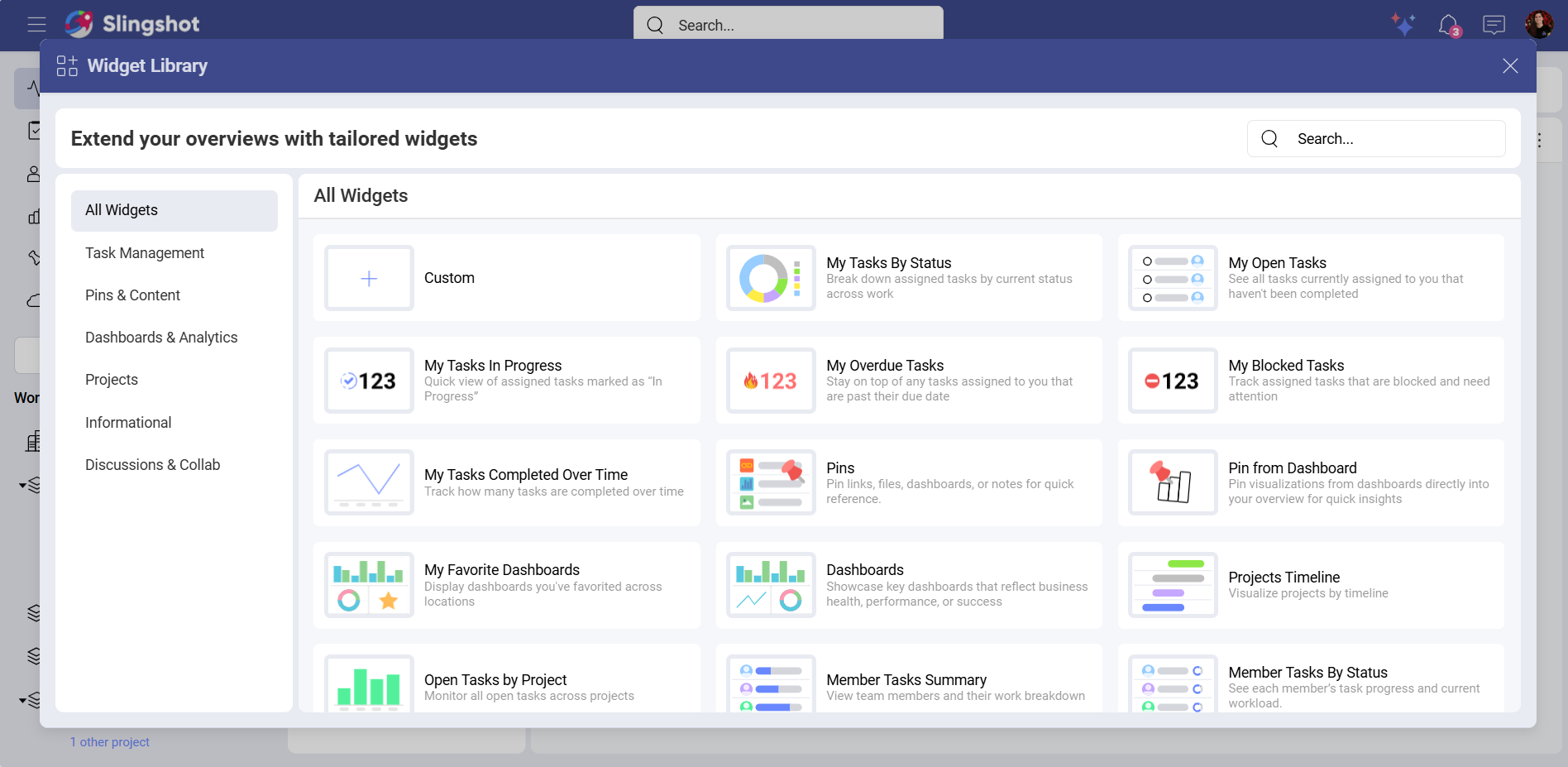The image size is (1568, 767).
Task: Open the "1 other project" link
Action: (110, 741)
